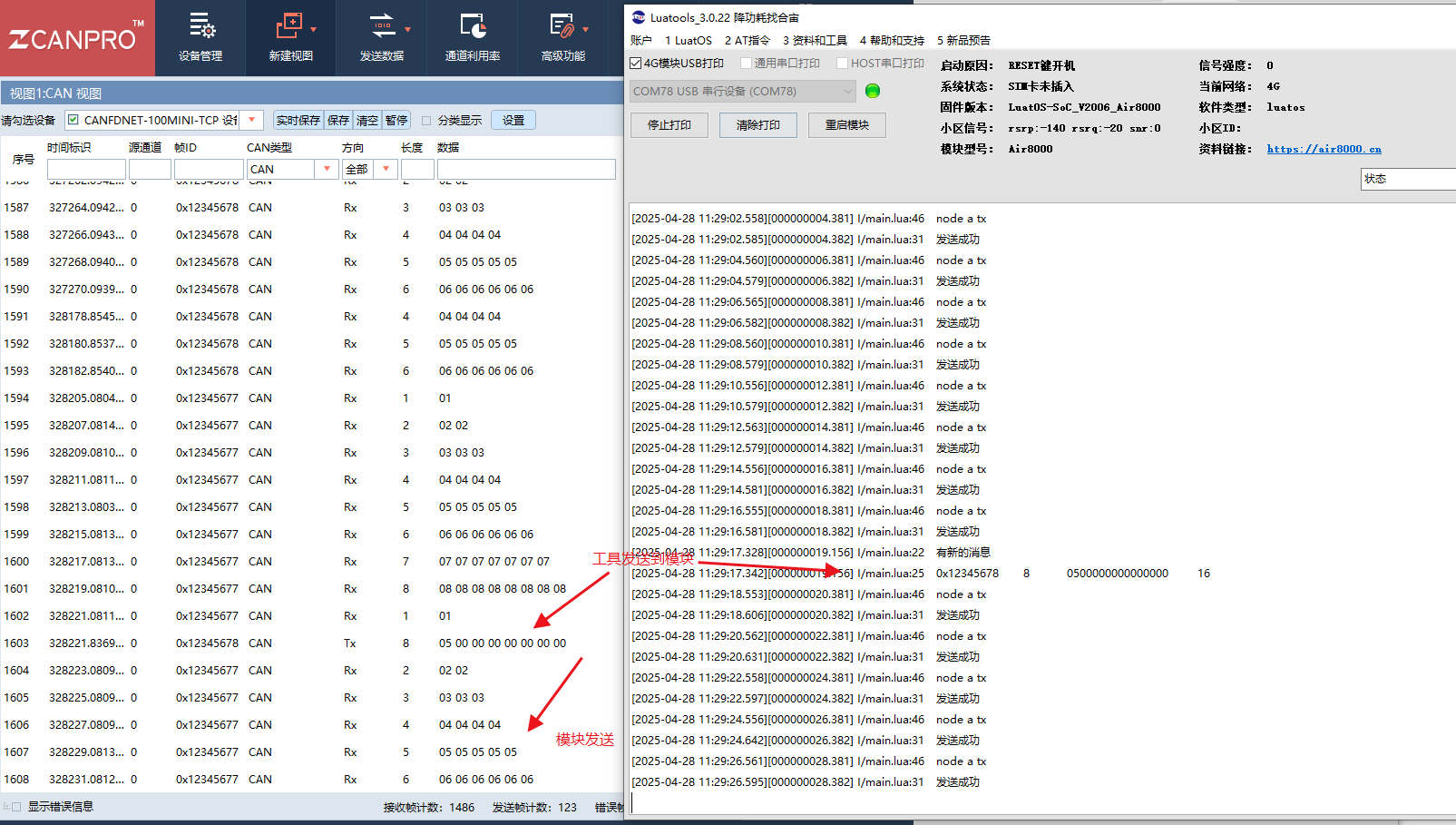Click the 设置 button in CAN view
This screenshot has width=1456, height=825.
pyautogui.click(x=513, y=121)
